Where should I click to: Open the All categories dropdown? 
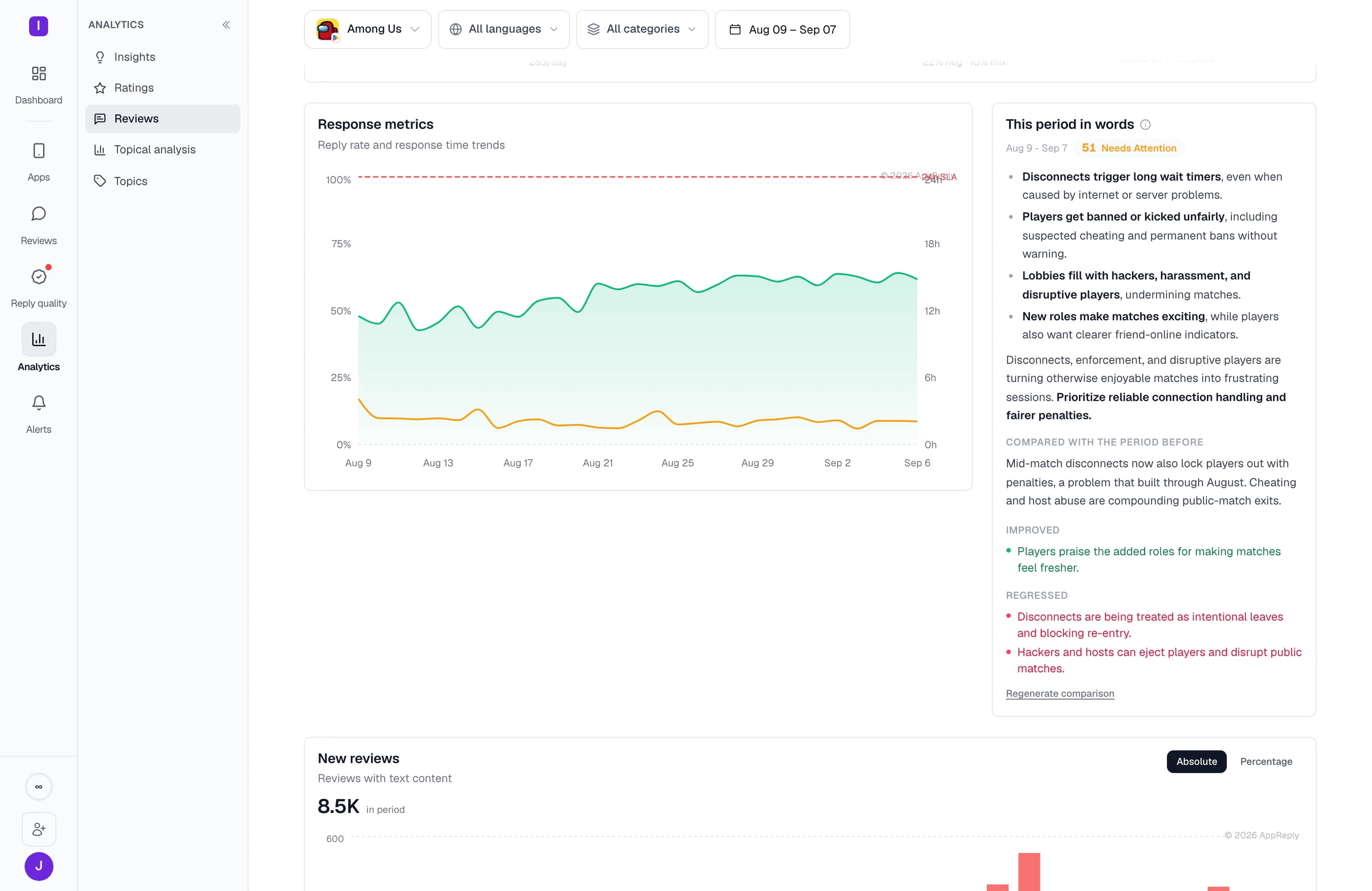click(642, 29)
